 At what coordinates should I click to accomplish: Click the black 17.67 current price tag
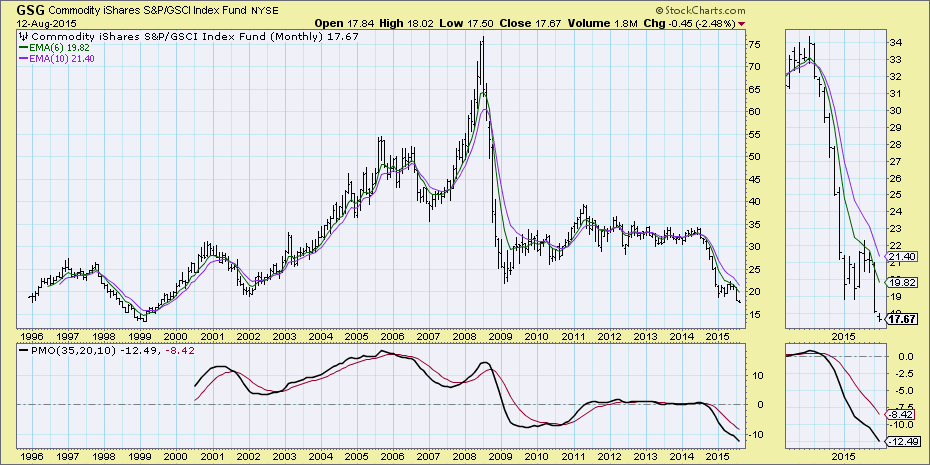pyautogui.click(x=904, y=319)
